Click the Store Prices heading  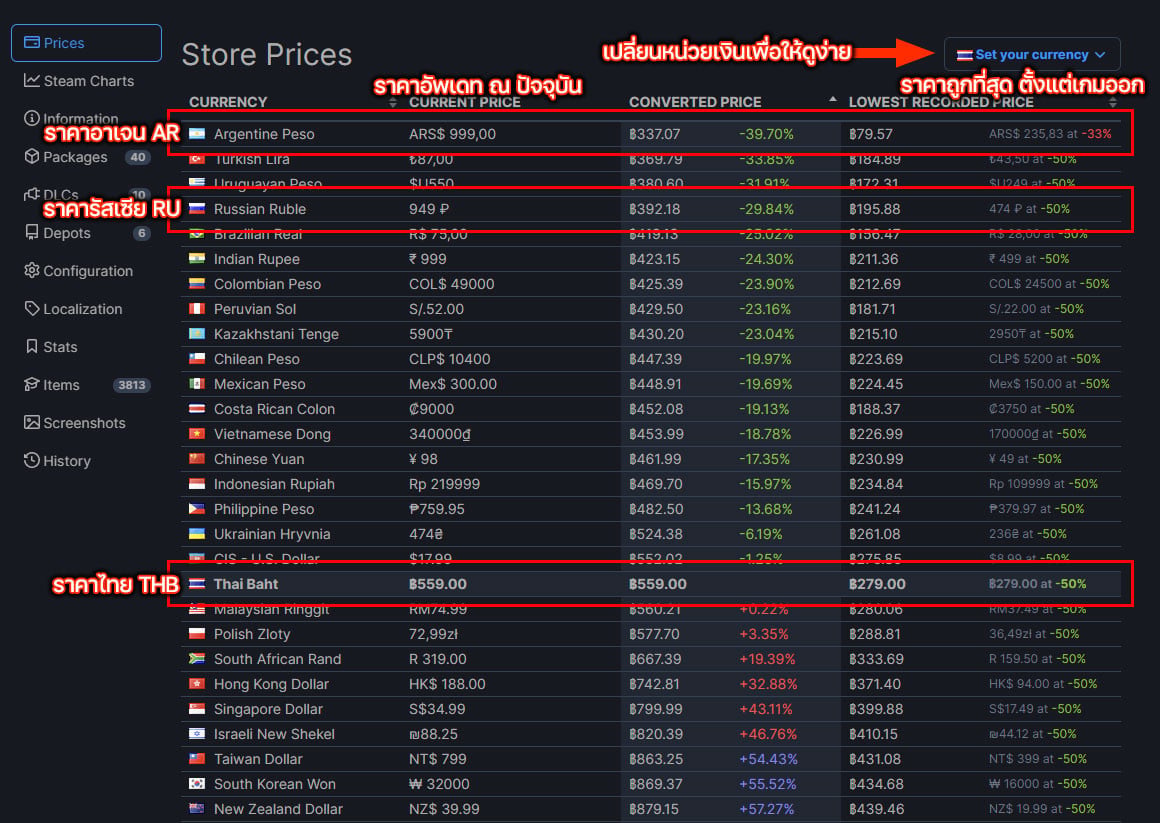pyautogui.click(x=266, y=55)
